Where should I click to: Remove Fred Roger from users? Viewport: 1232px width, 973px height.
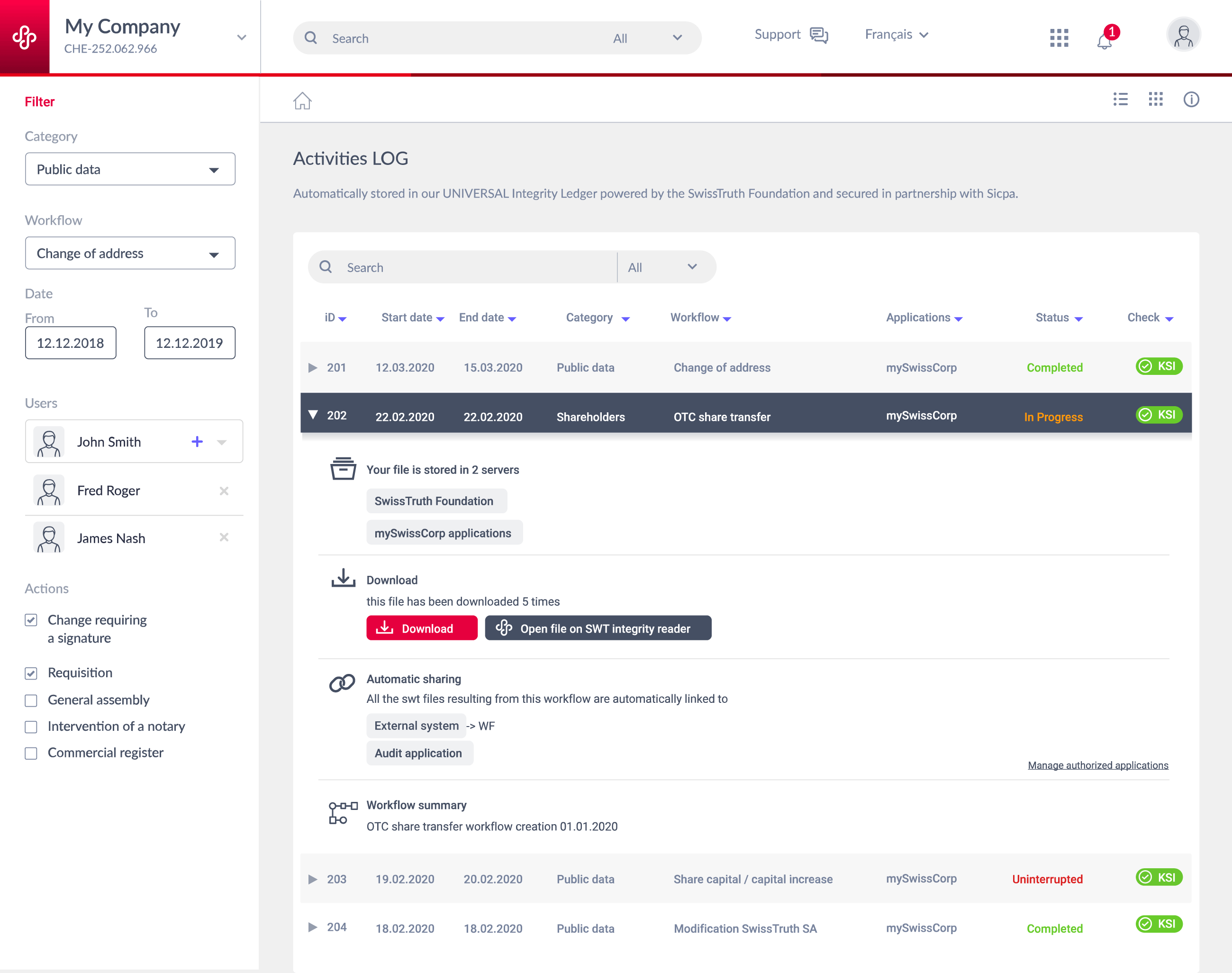click(x=224, y=491)
